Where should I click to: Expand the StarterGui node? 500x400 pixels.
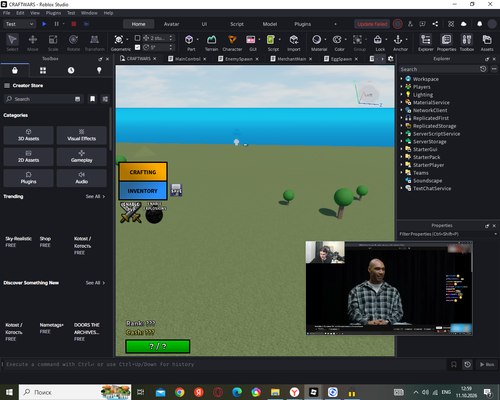click(x=401, y=149)
